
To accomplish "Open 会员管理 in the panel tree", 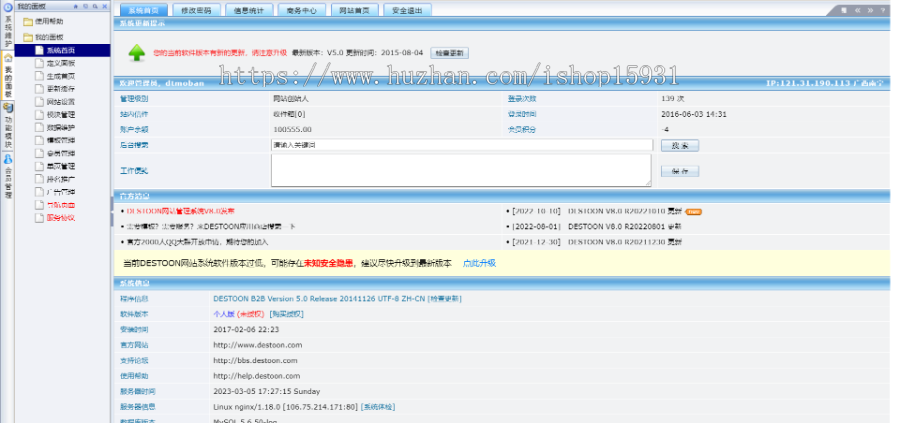I will tap(61, 153).
